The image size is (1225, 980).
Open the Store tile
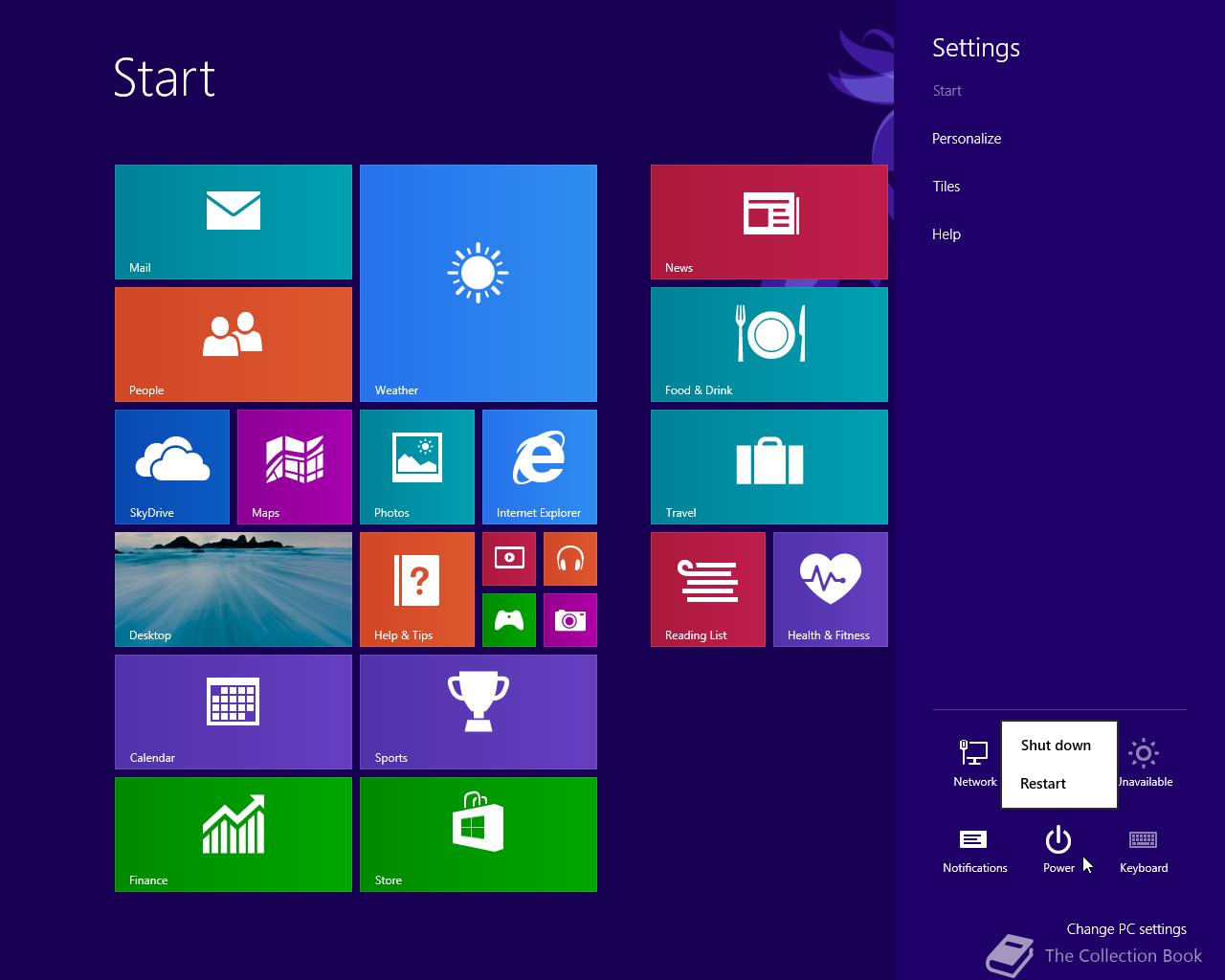(479, 835)
